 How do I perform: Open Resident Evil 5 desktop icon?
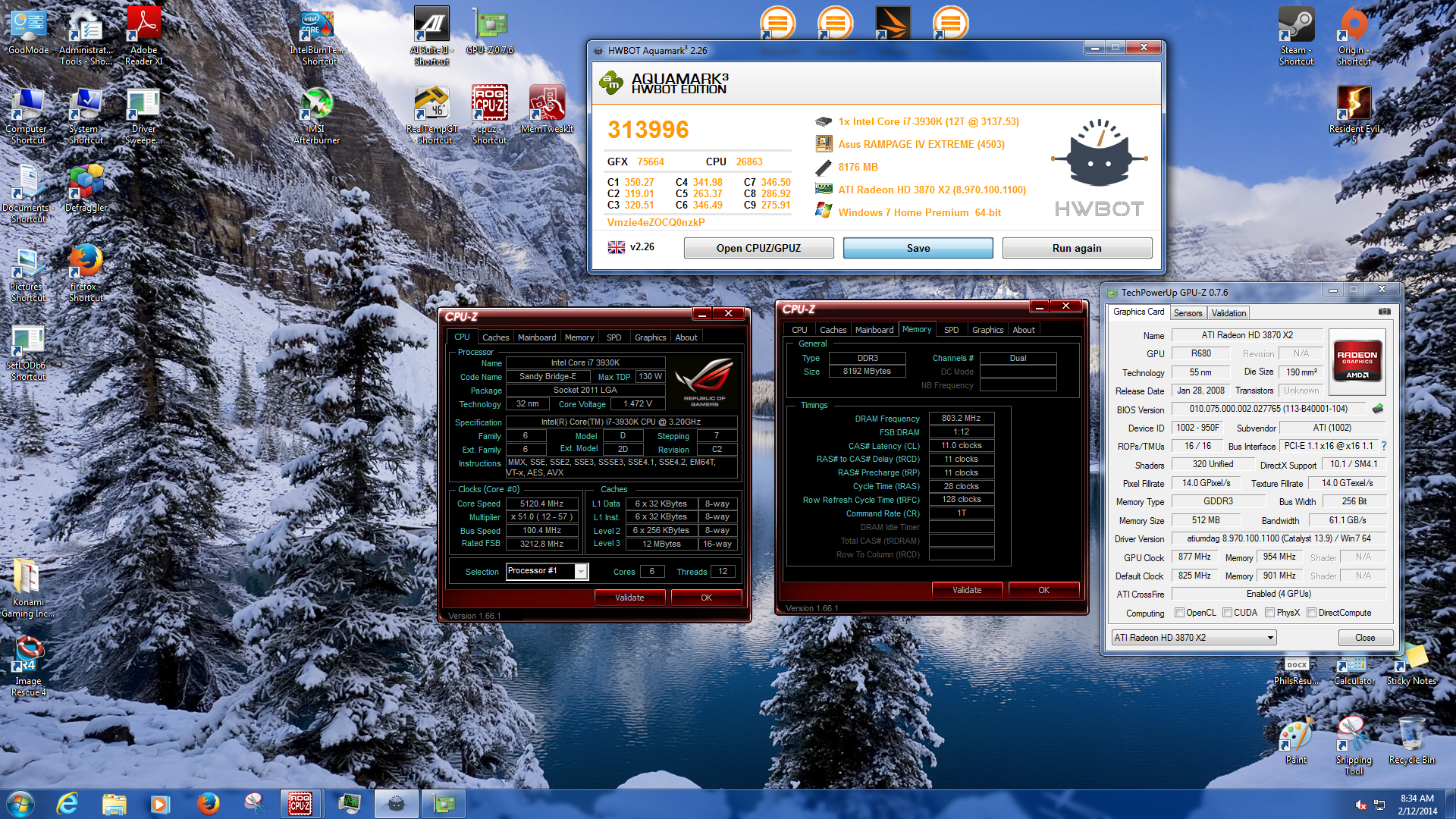point(1354,115)
